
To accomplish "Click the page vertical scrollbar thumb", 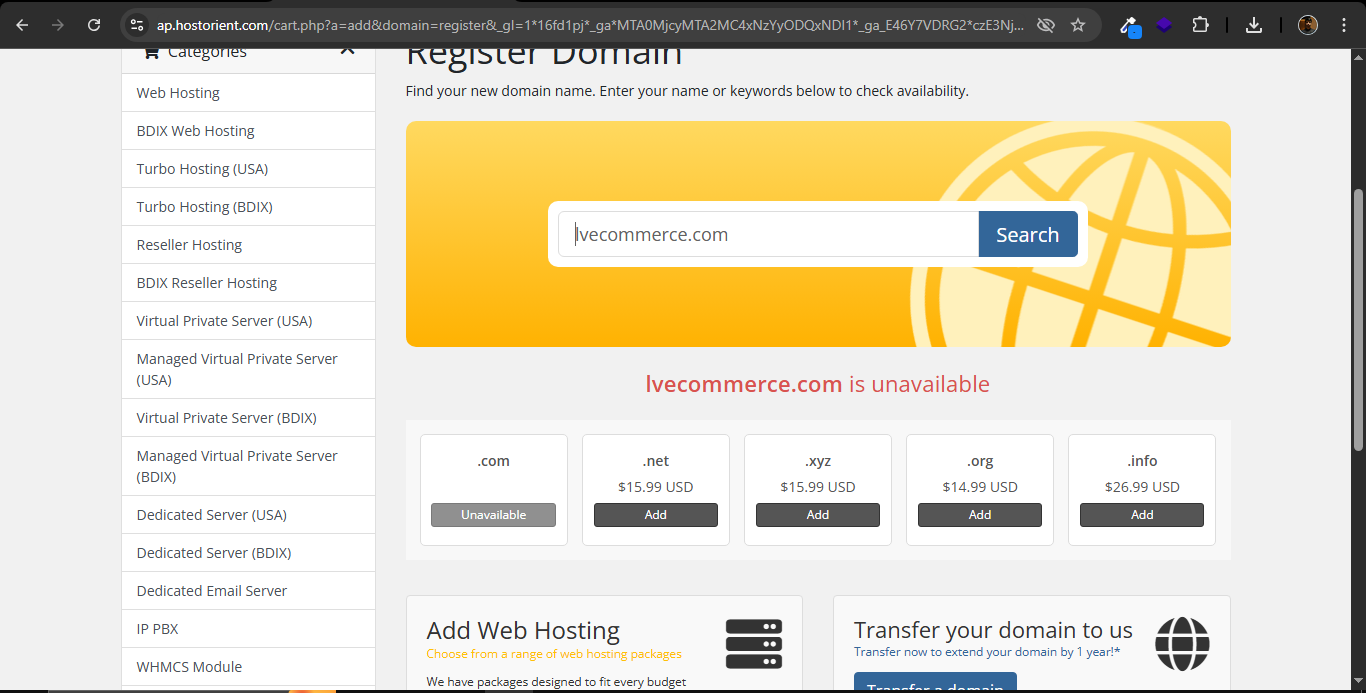I will [1357, 320].
